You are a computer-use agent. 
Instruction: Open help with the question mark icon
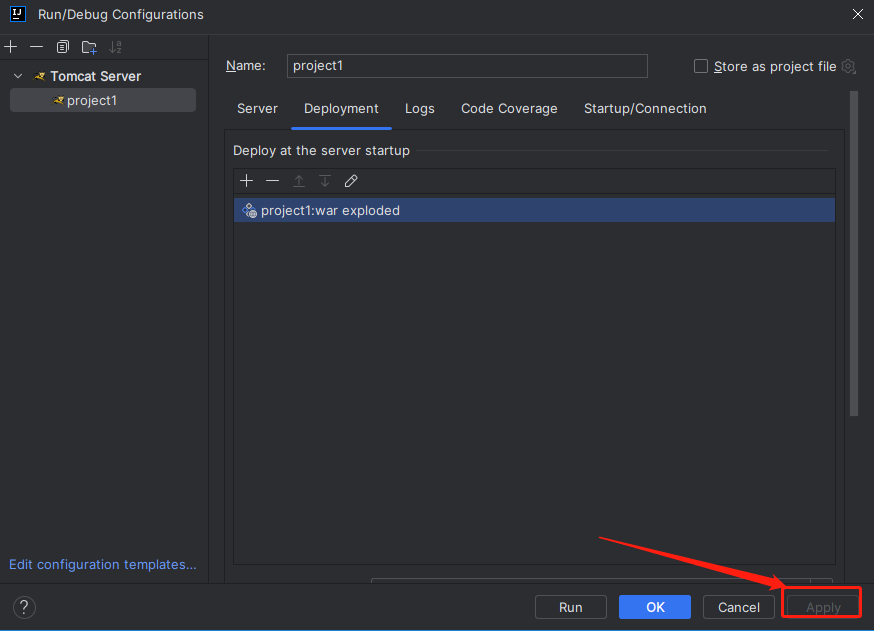pyautogui.click(x=24, y=607)
